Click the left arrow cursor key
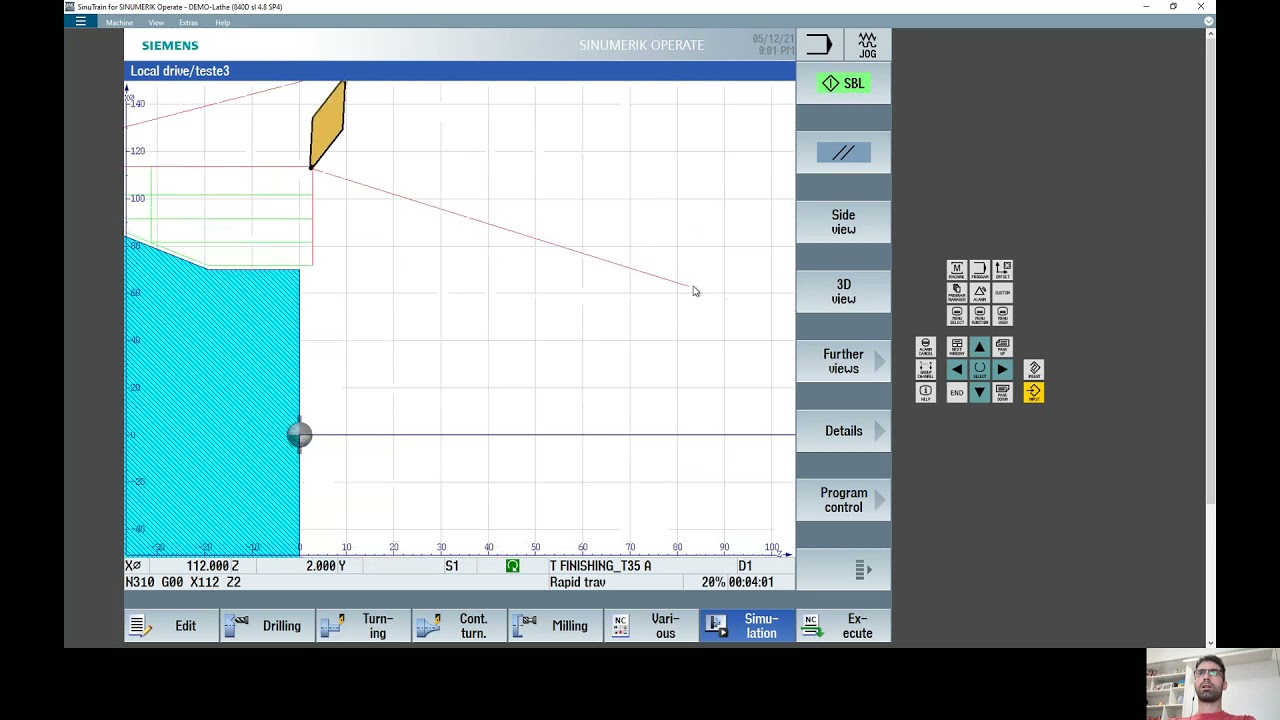Viewport: 1280px width, 720px height. (957, 370)
